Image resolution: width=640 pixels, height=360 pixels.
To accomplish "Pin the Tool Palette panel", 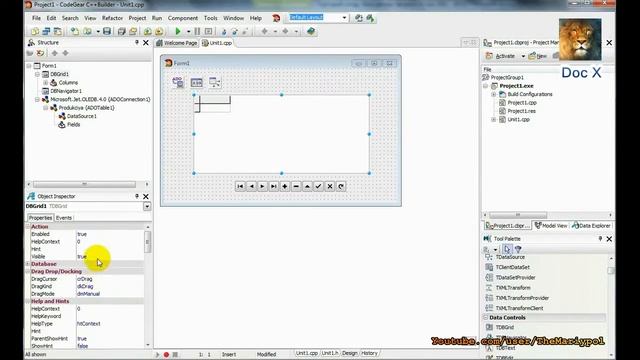I will (600, 239).
